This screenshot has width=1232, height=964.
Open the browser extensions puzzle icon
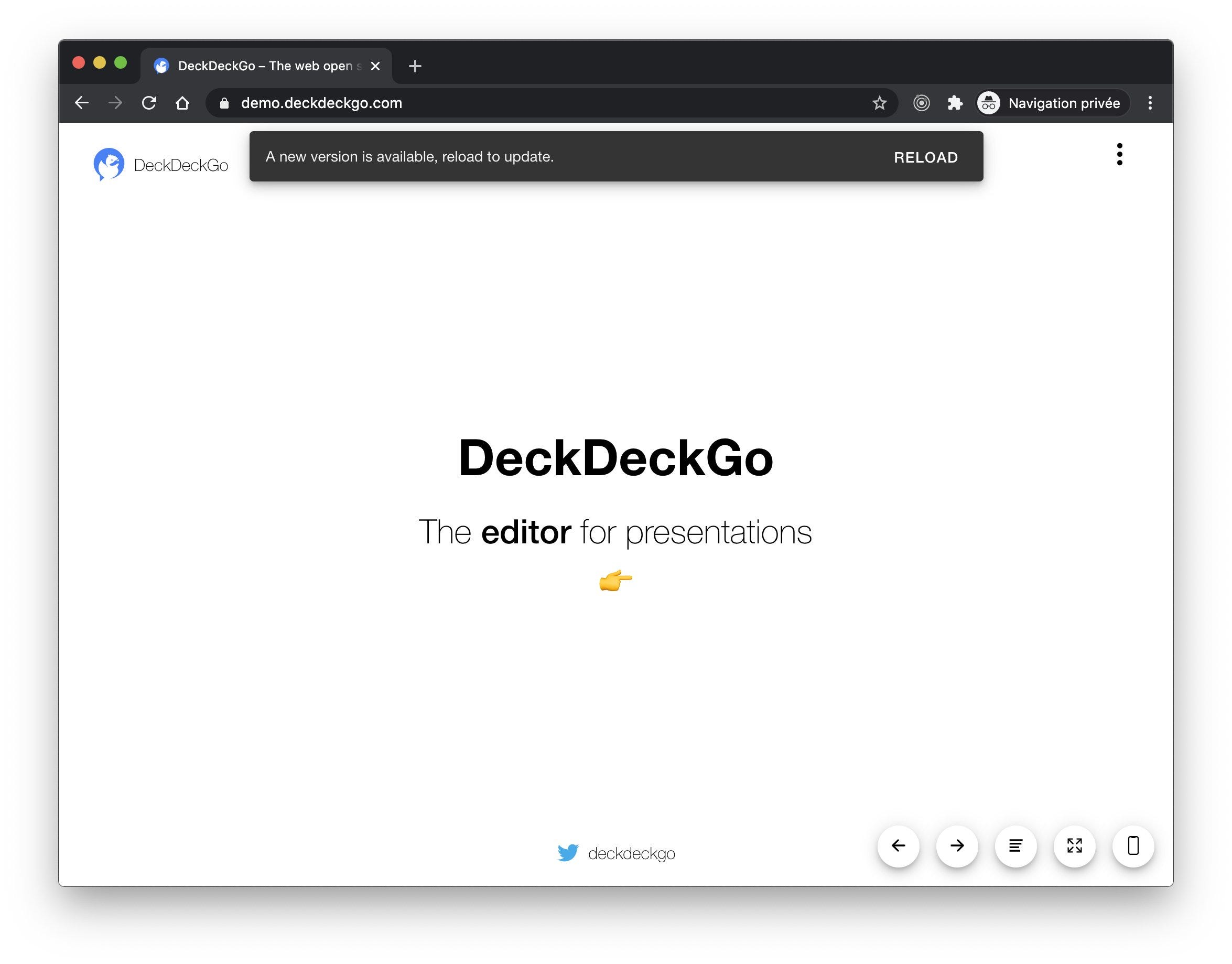[x=955, y=103]
